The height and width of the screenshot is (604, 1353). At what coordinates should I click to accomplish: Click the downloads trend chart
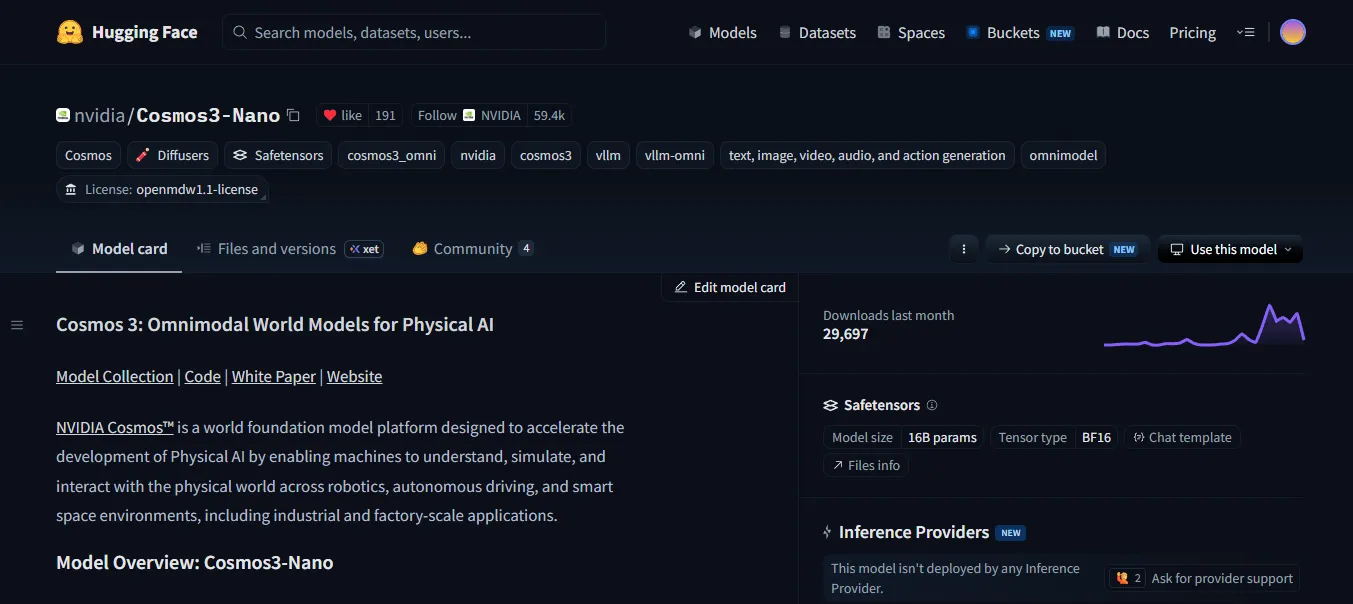tap(1204, 326)
